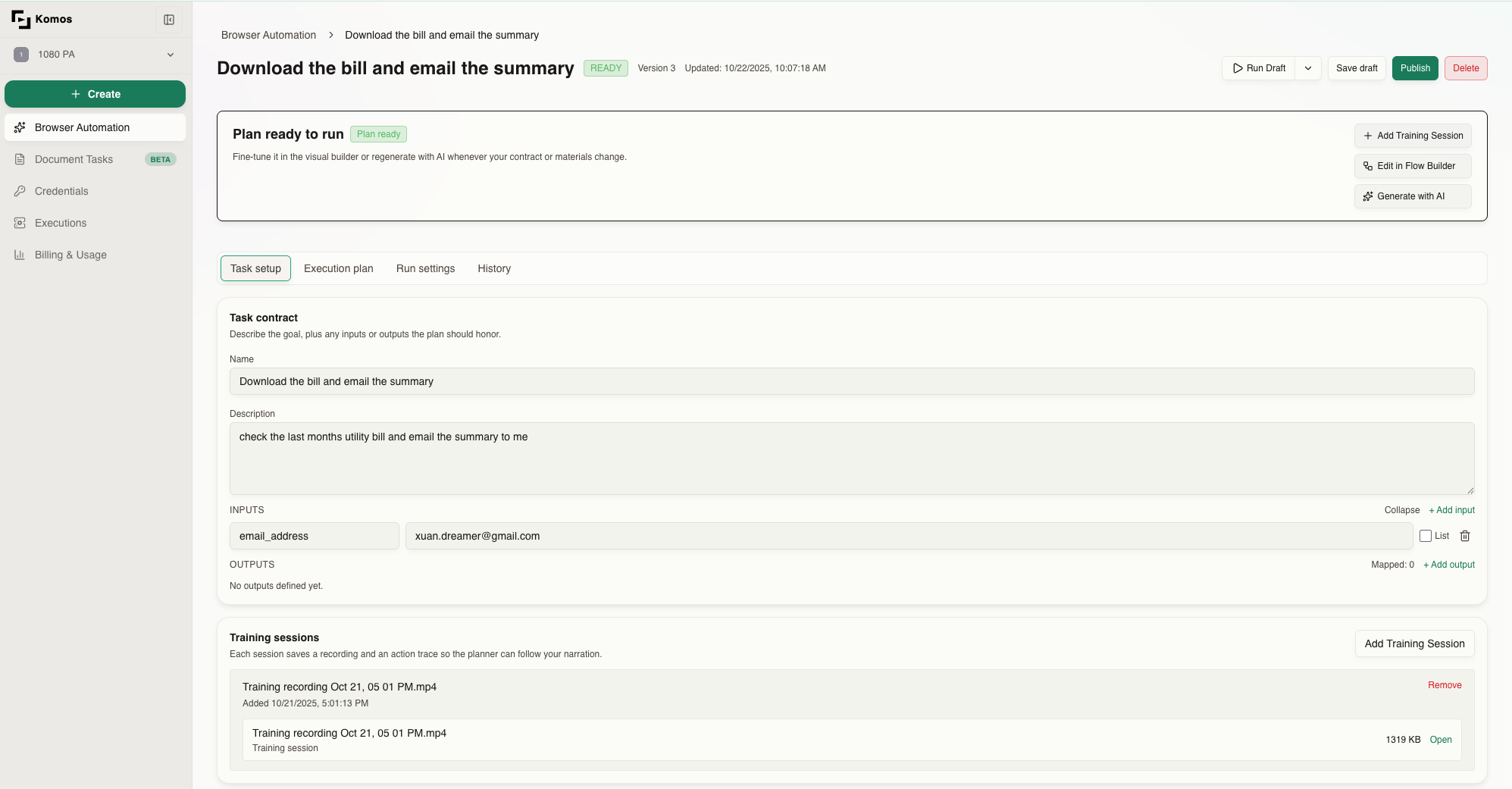The height and width of the screenshot is (789, 1512).
Task: Click the Description text area
Action: point(851,458)
